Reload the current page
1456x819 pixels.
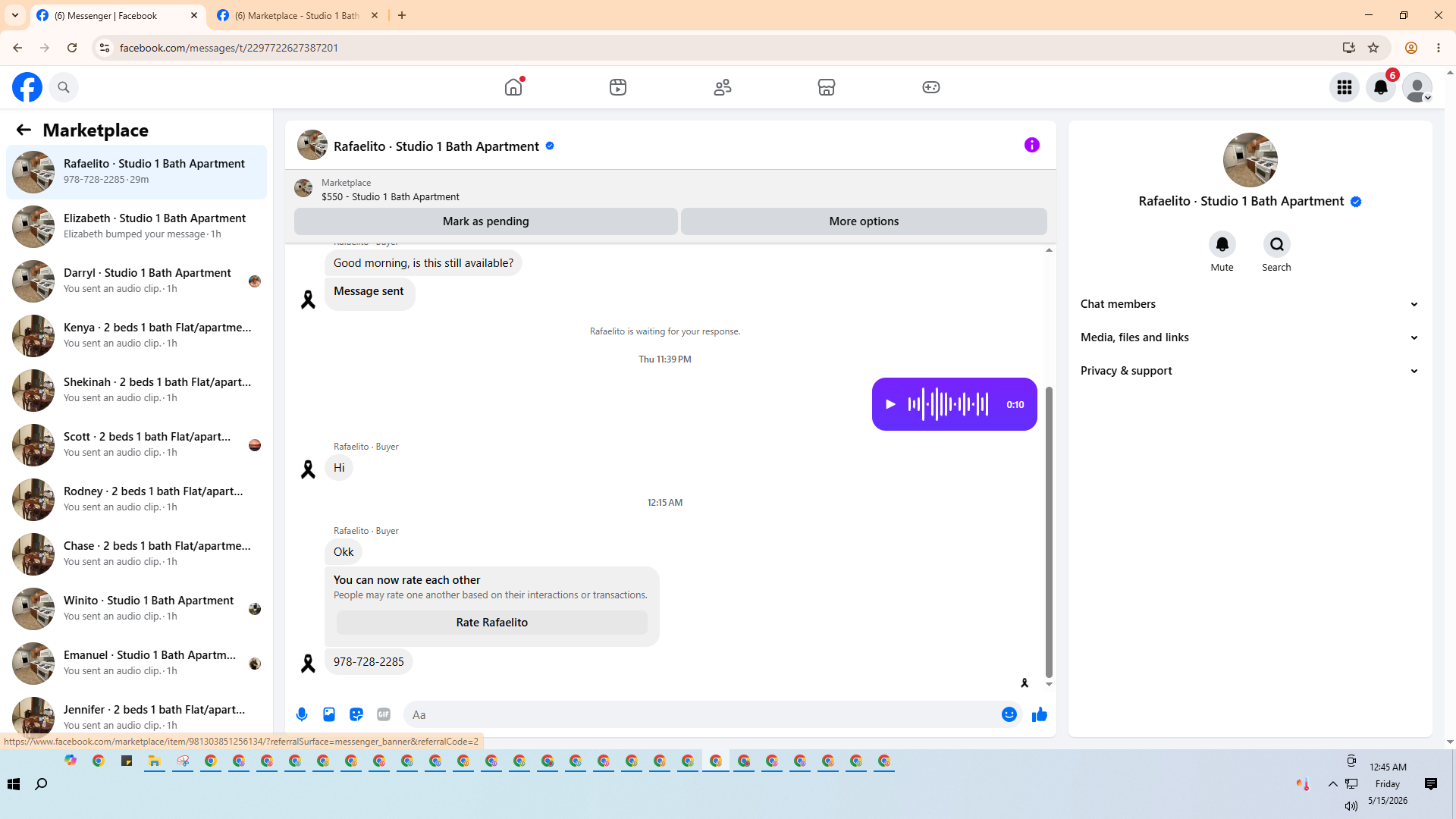[x=72, y=48]
